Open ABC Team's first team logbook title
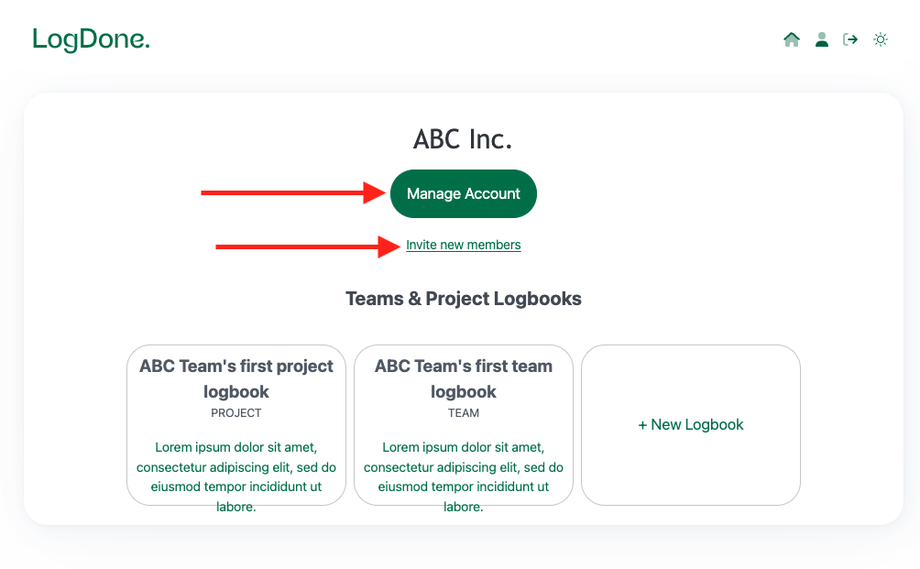Screen dimensions: 920x569 463,378
